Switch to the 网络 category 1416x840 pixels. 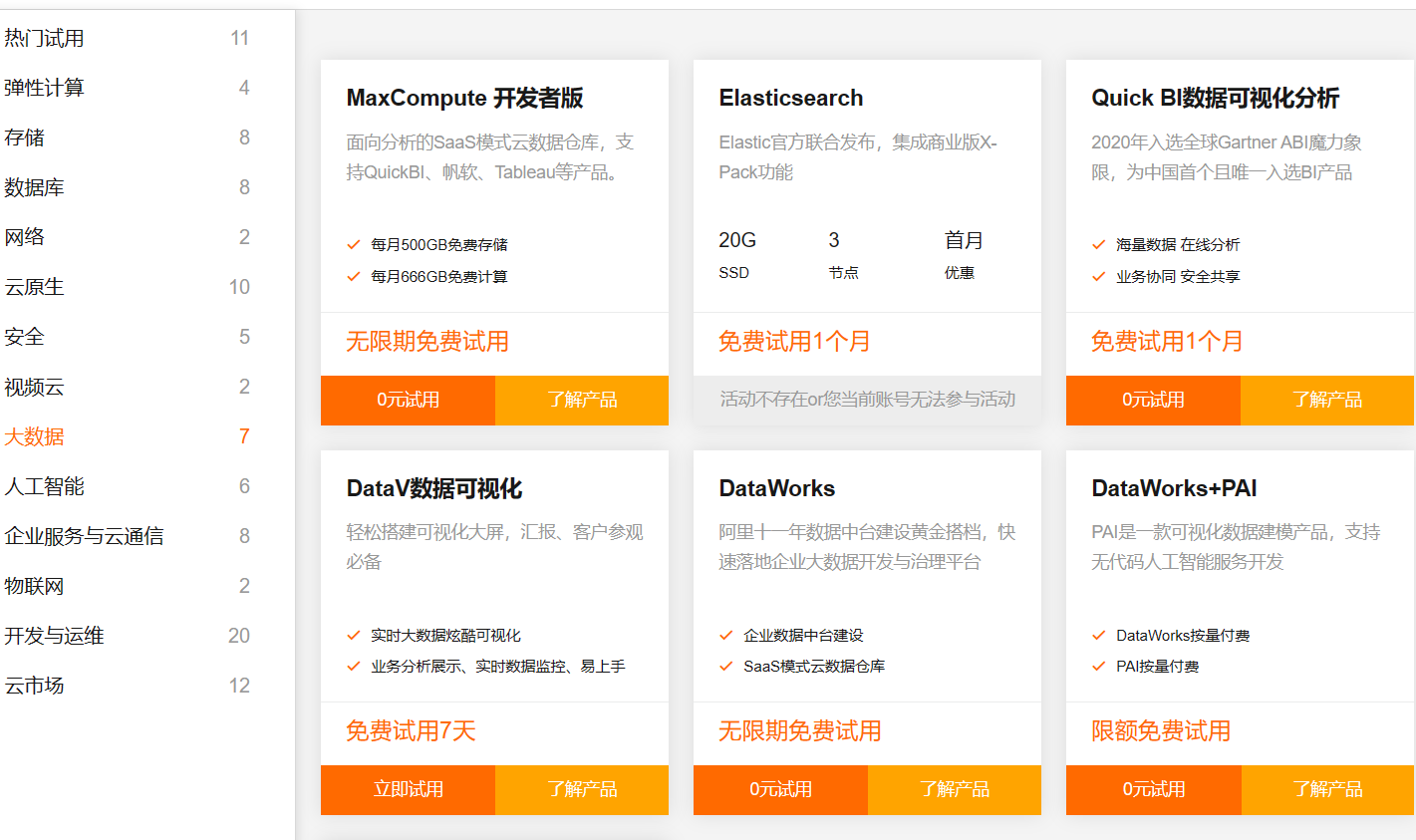(x=24, y=237)
